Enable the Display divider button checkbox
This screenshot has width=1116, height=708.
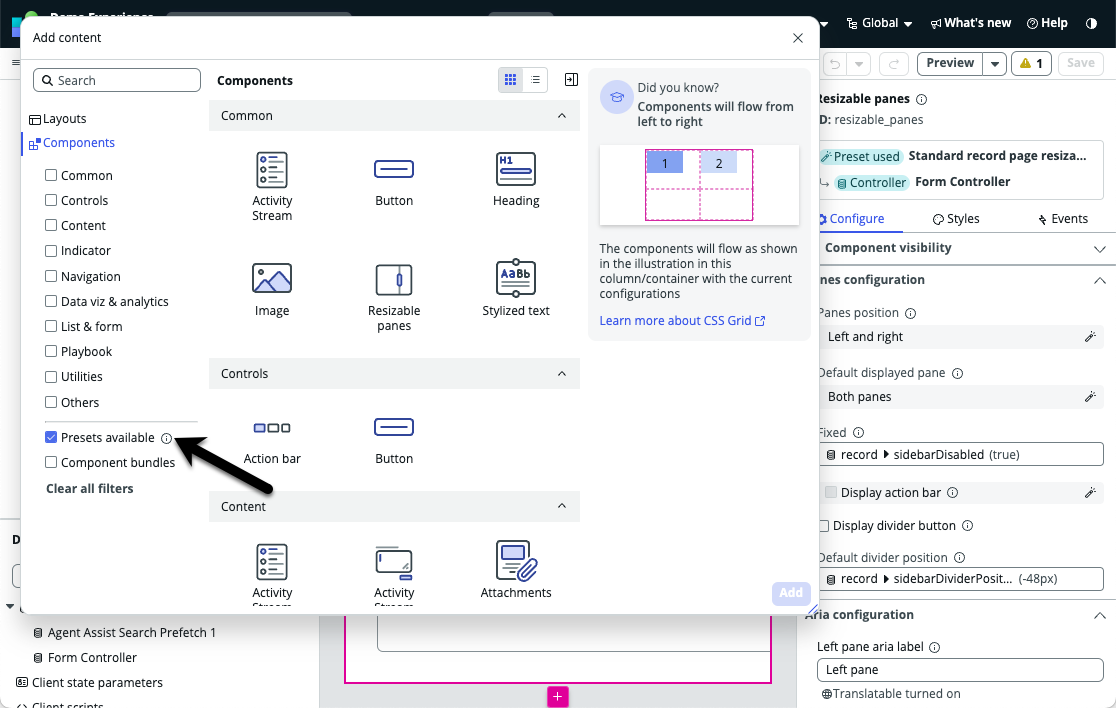point(824,526)
